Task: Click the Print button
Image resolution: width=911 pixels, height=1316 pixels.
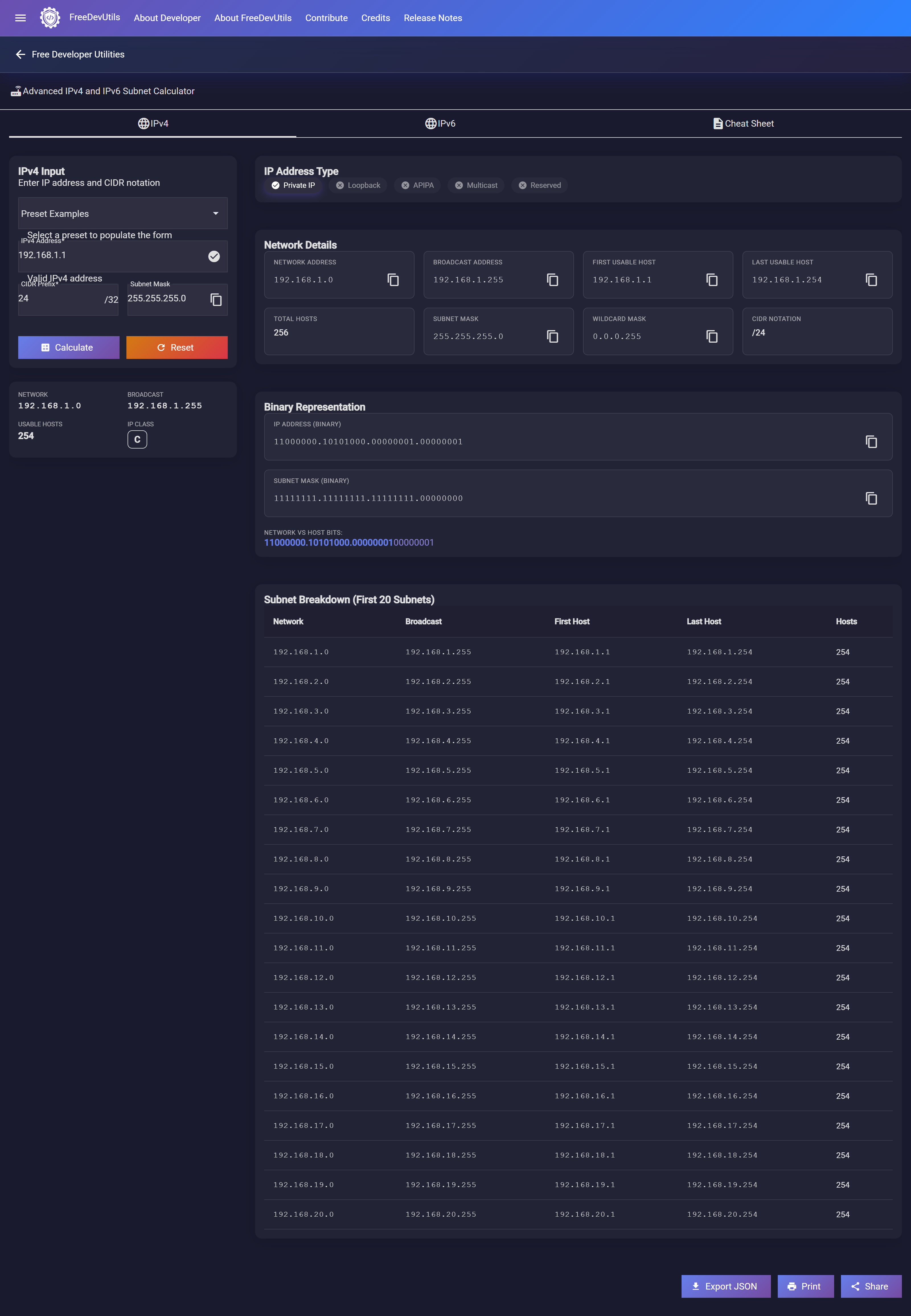Action: (x=805, y=1286)
